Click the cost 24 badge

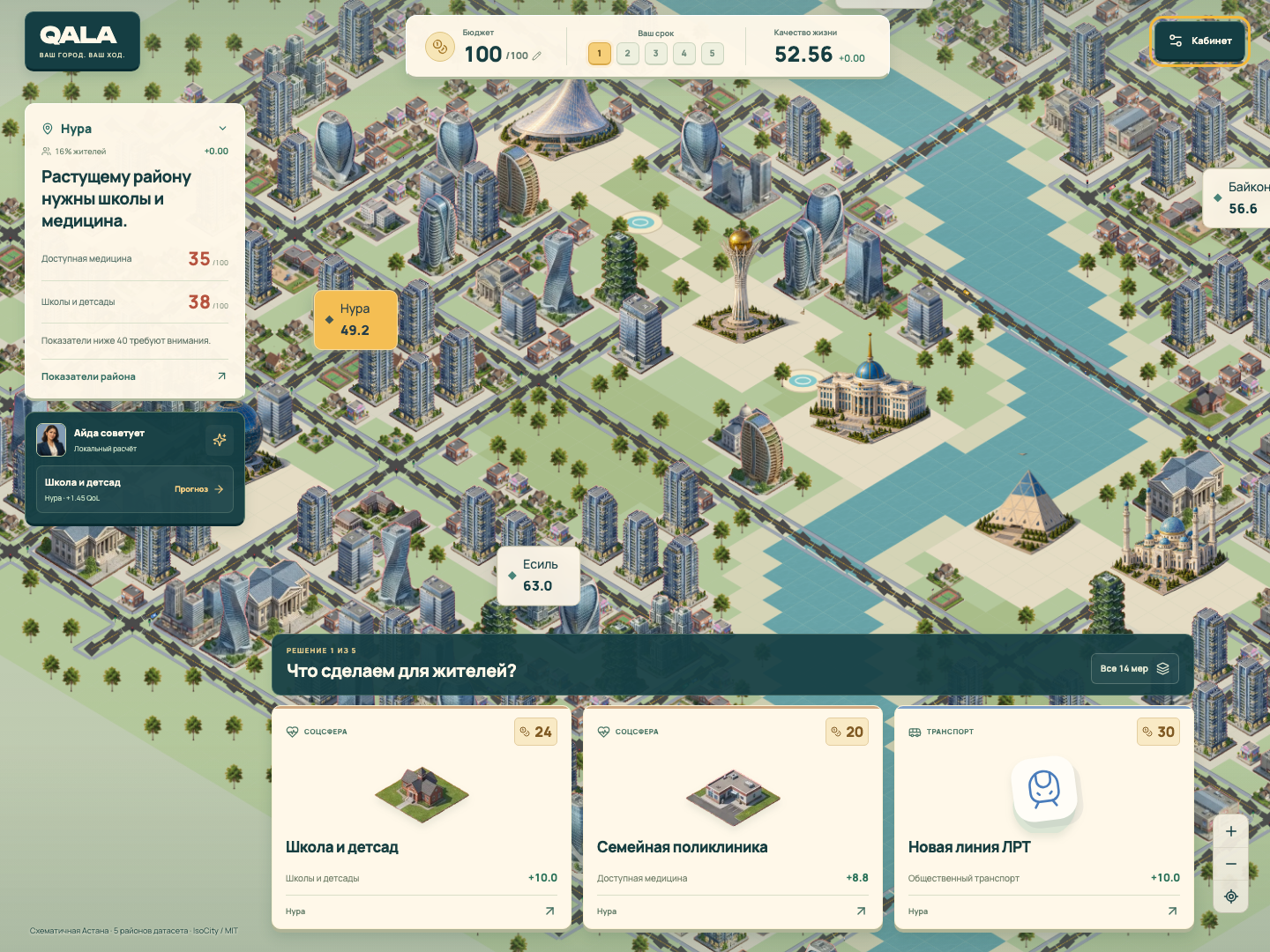point(535,732)
